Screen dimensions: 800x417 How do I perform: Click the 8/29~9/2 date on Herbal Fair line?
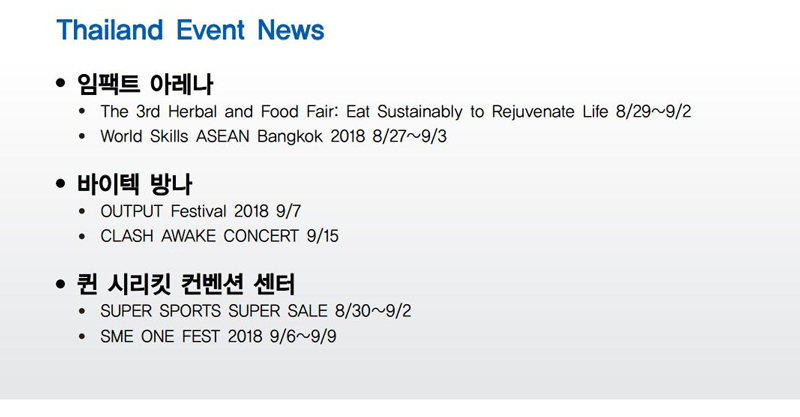coord(654,111)
